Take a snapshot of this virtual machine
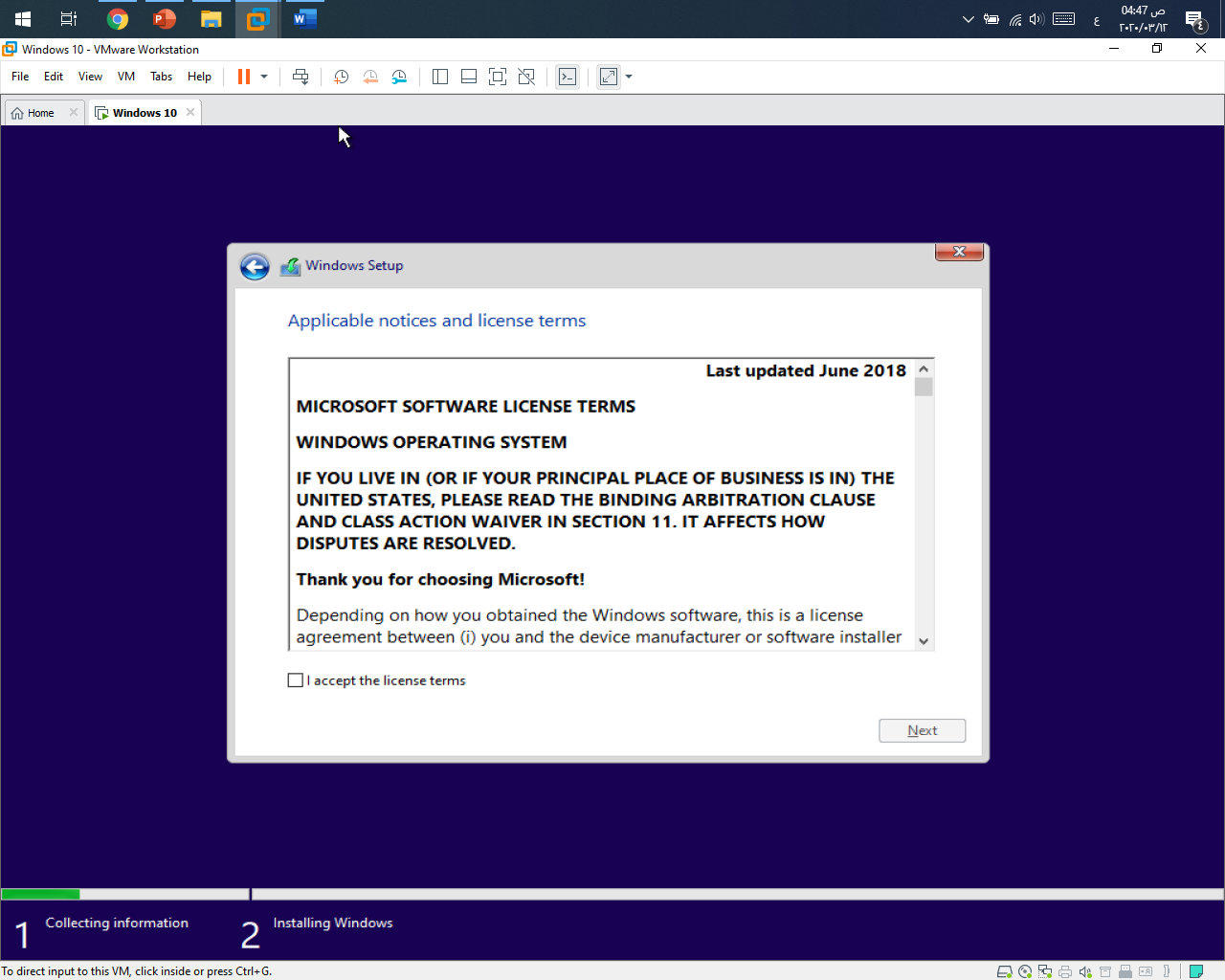 pos(341,77)
